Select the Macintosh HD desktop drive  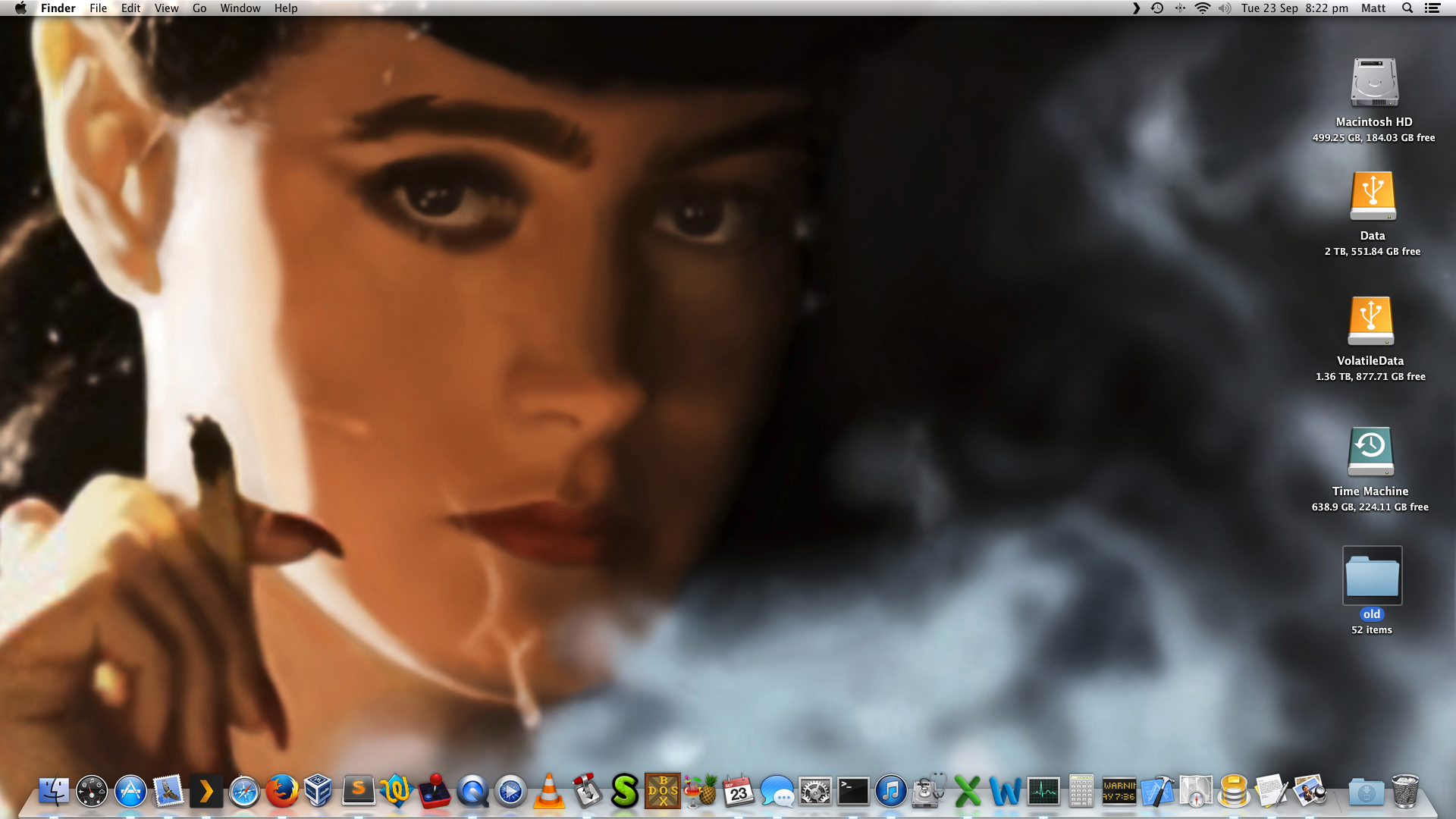(1374, 83)
